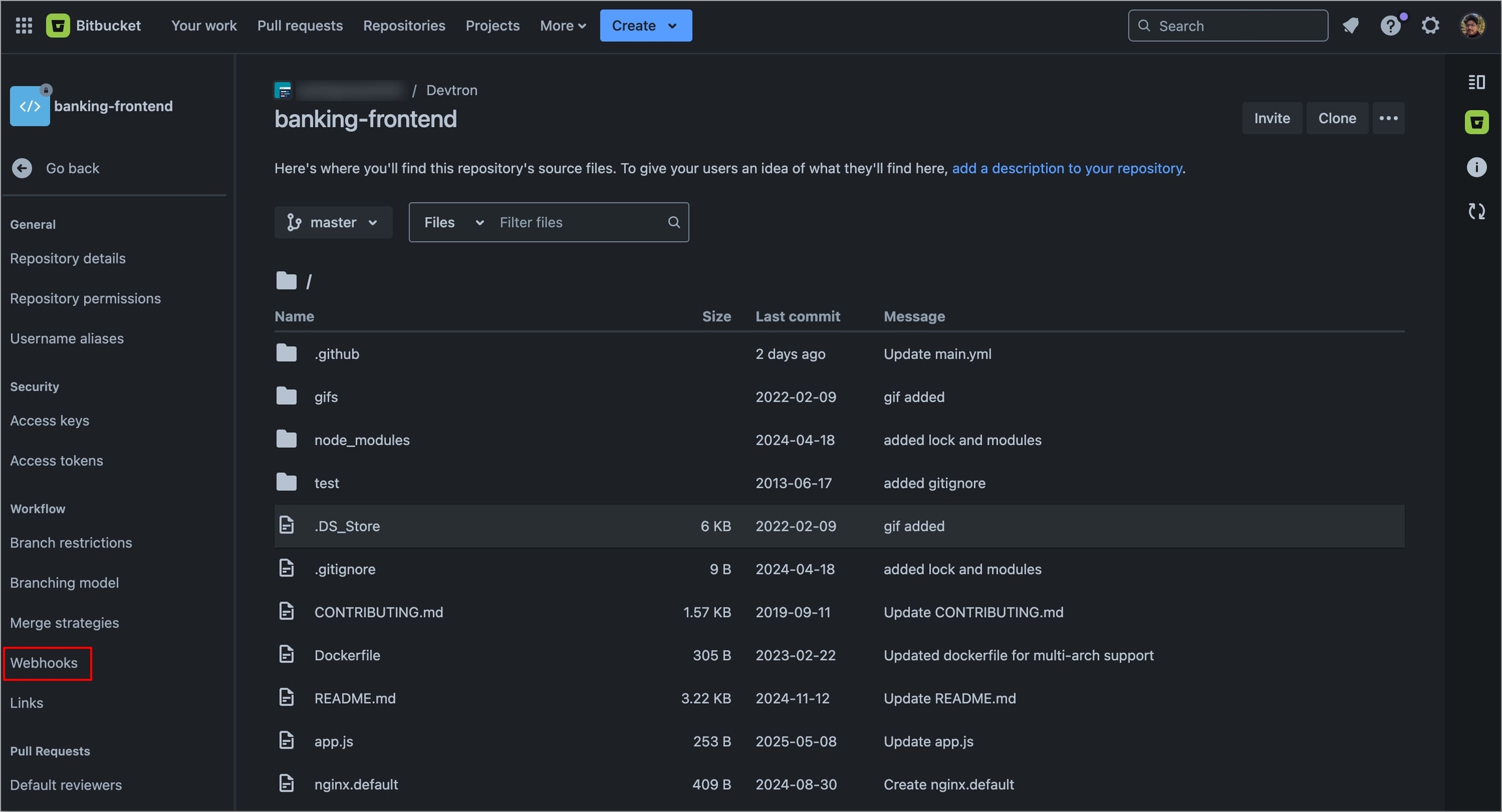1502x812 pixels.
Task: Open the master branch dropdown
Action: tap(333, 222)
